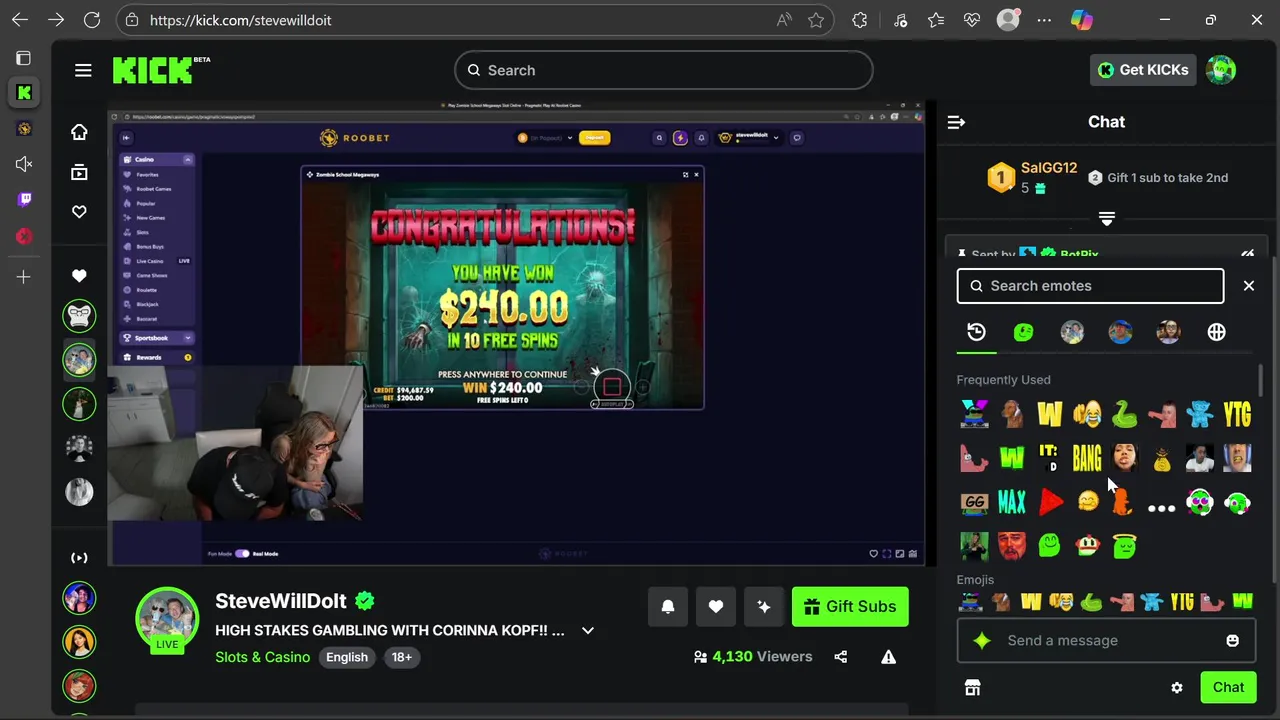The image size is (1280, 720).
Task: Close the Zombie School Megaways game window
Action: pyautogui.click(x=696, y=175)
